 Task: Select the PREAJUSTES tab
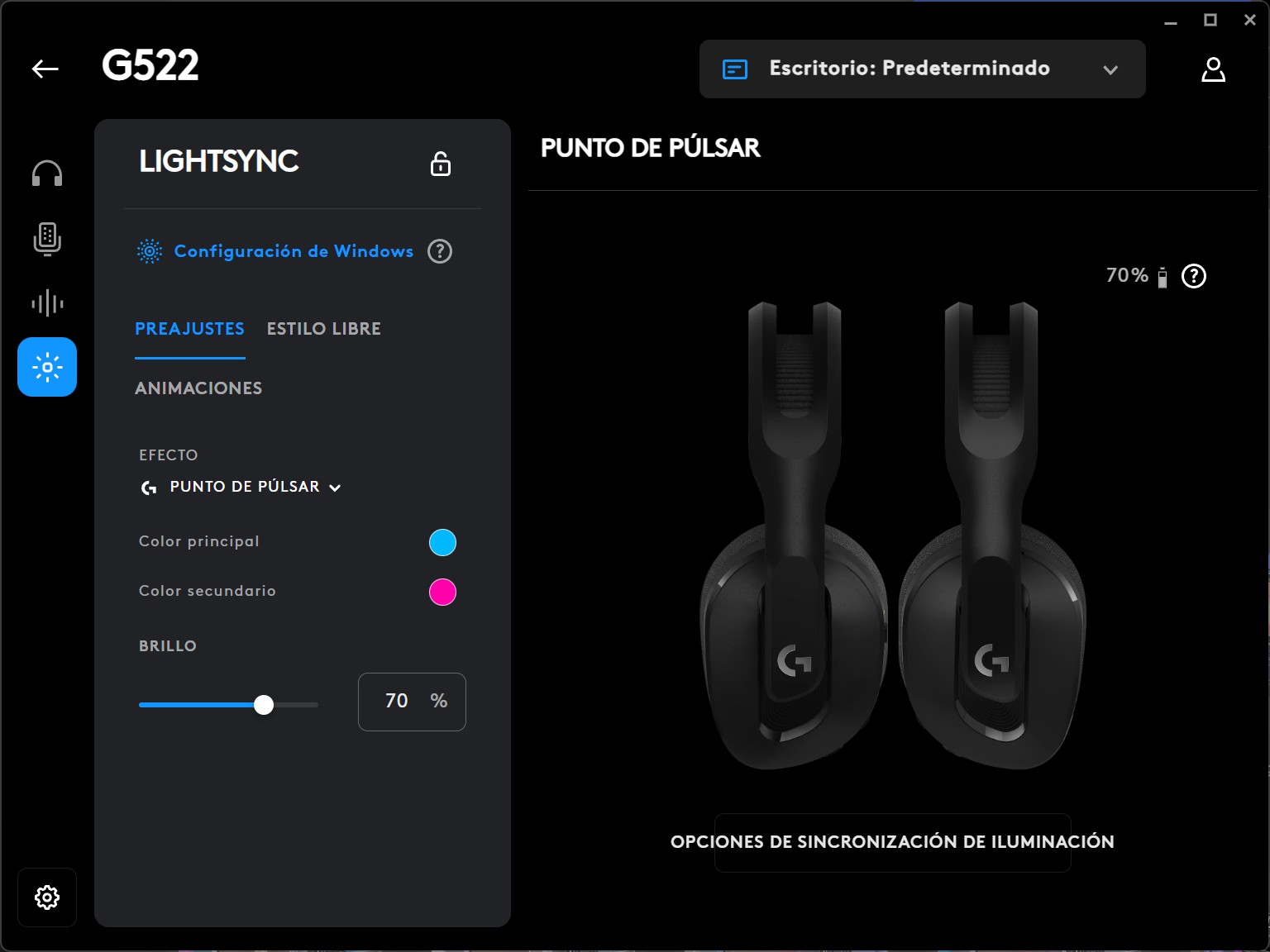pyautogui.click(x=190, y=329)
